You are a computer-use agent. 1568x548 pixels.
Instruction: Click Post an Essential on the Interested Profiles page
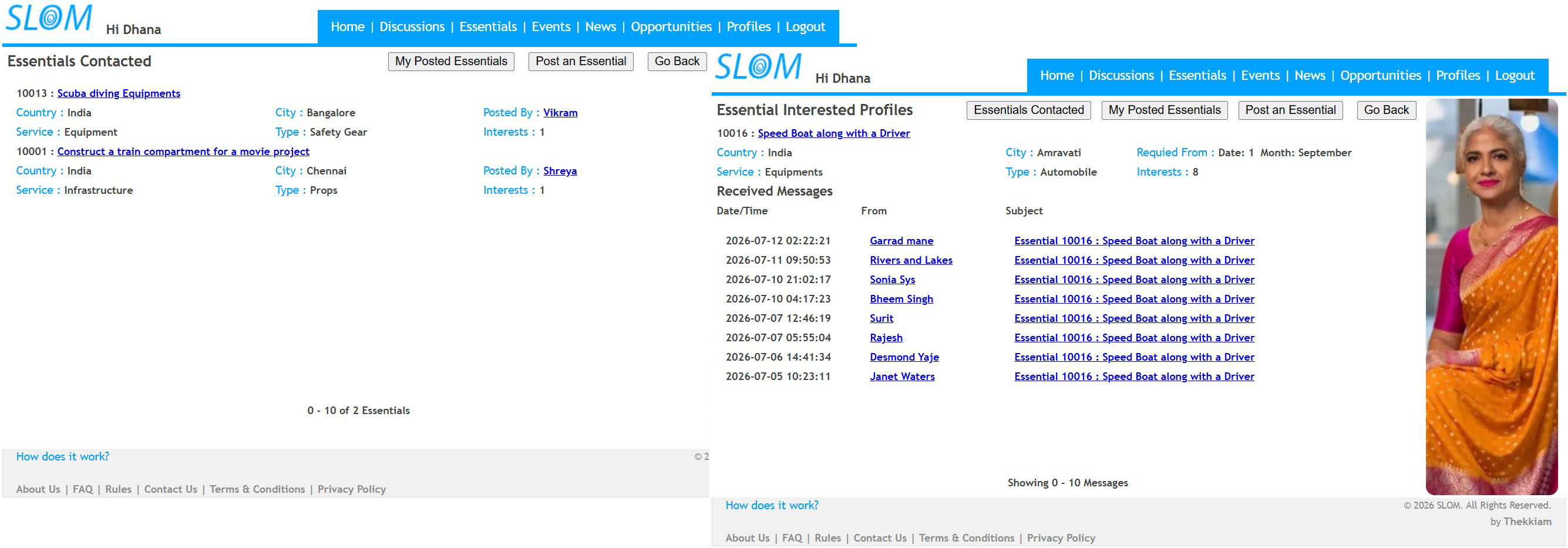(x=1290, y=110)
